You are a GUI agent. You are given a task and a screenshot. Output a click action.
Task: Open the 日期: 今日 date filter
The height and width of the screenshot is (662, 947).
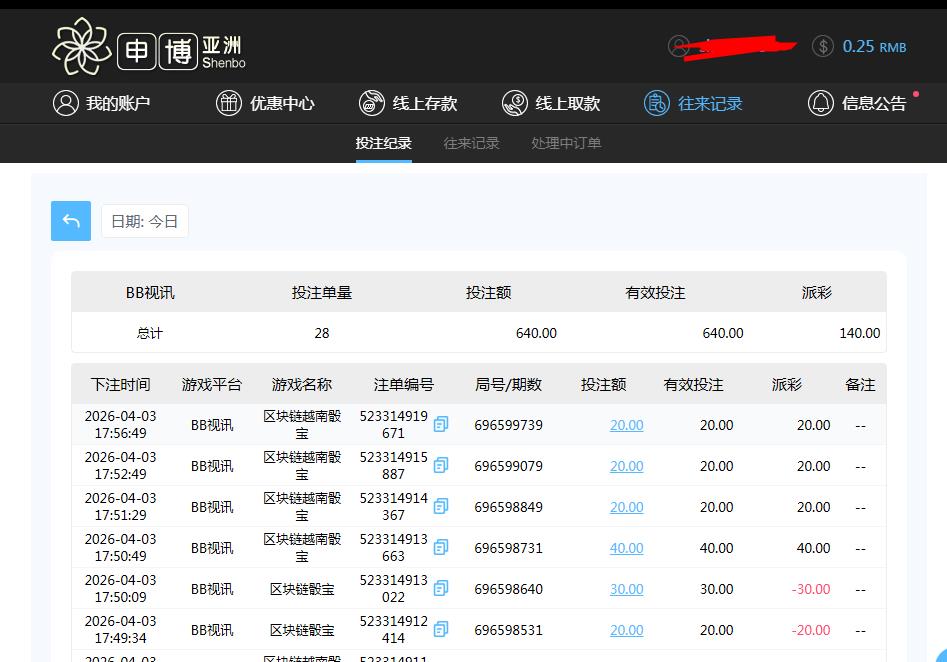[145, 221]
